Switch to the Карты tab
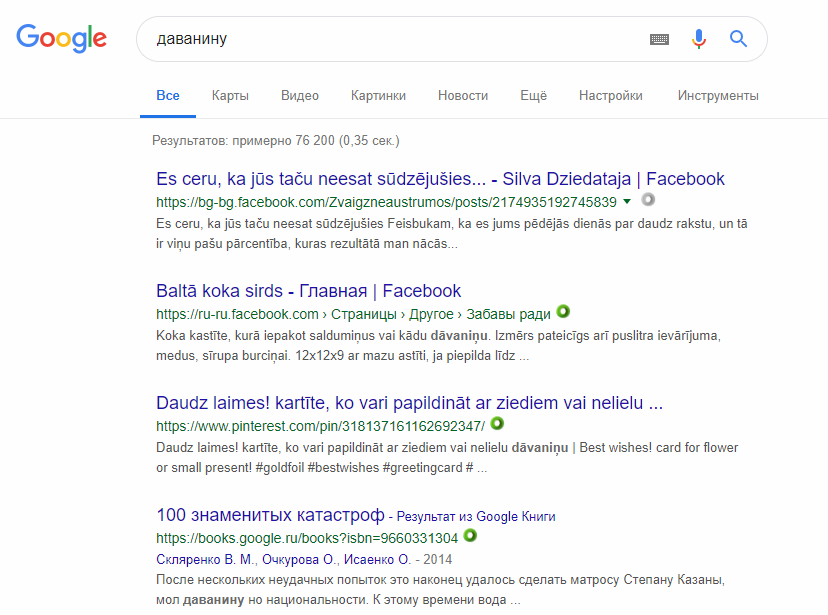 (230, 96)
